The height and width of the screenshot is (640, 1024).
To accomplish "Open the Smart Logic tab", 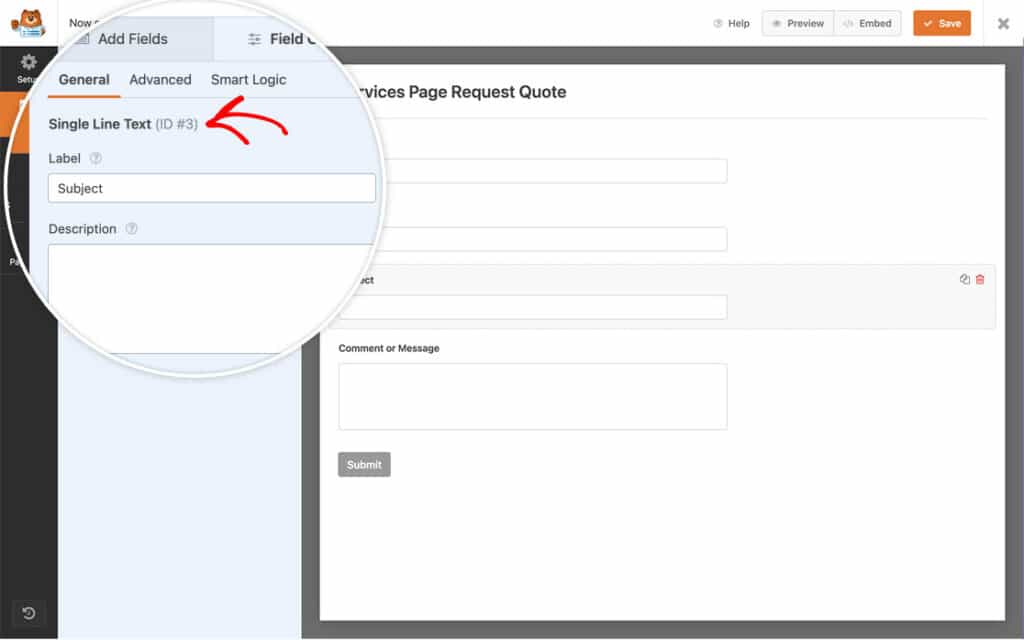I will [x=248, y=79].
